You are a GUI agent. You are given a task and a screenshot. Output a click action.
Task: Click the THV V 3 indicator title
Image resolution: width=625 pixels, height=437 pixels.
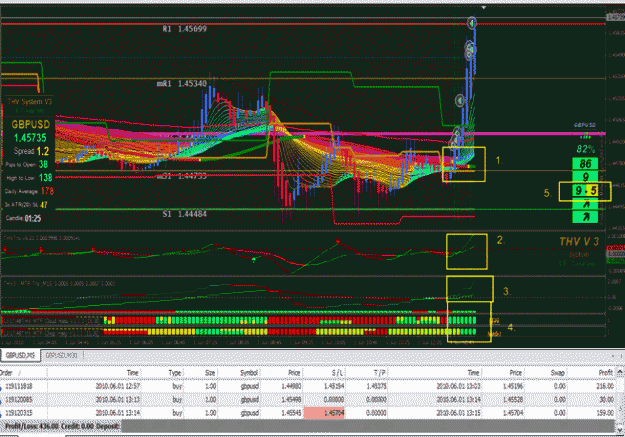pos(579,242)
